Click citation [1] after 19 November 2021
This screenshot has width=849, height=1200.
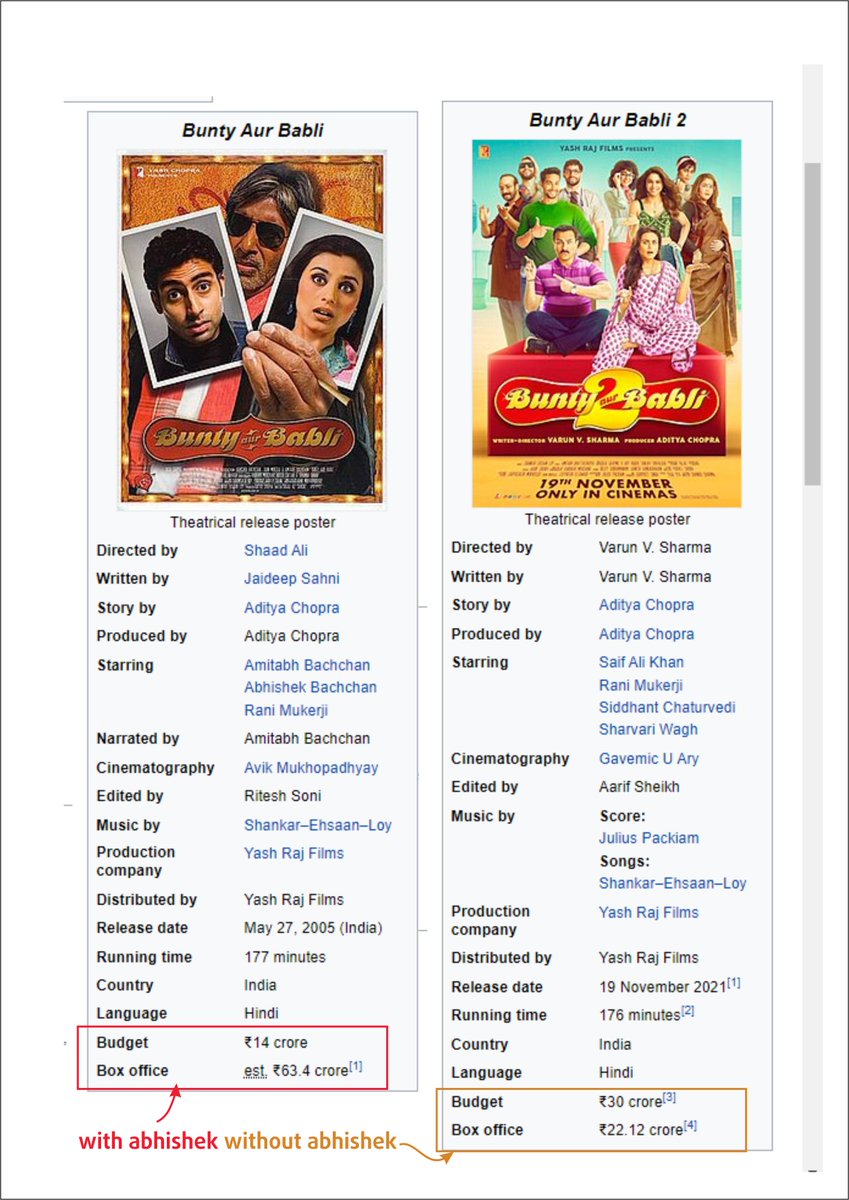click(734, 983)
